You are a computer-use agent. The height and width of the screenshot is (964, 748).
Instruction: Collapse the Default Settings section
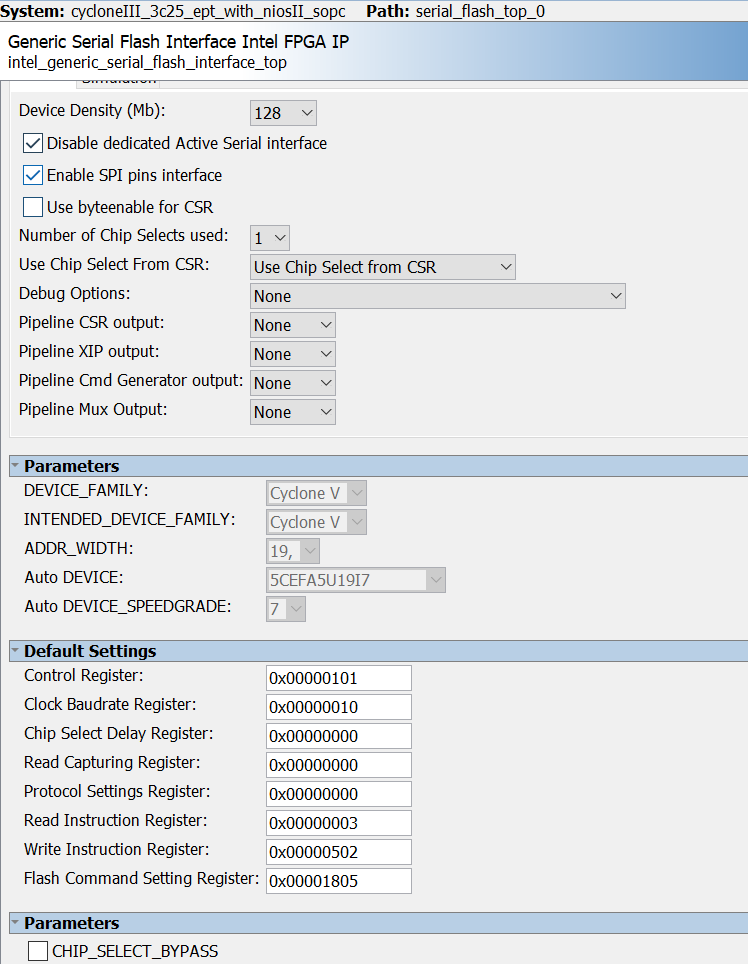tap(14, 651)
